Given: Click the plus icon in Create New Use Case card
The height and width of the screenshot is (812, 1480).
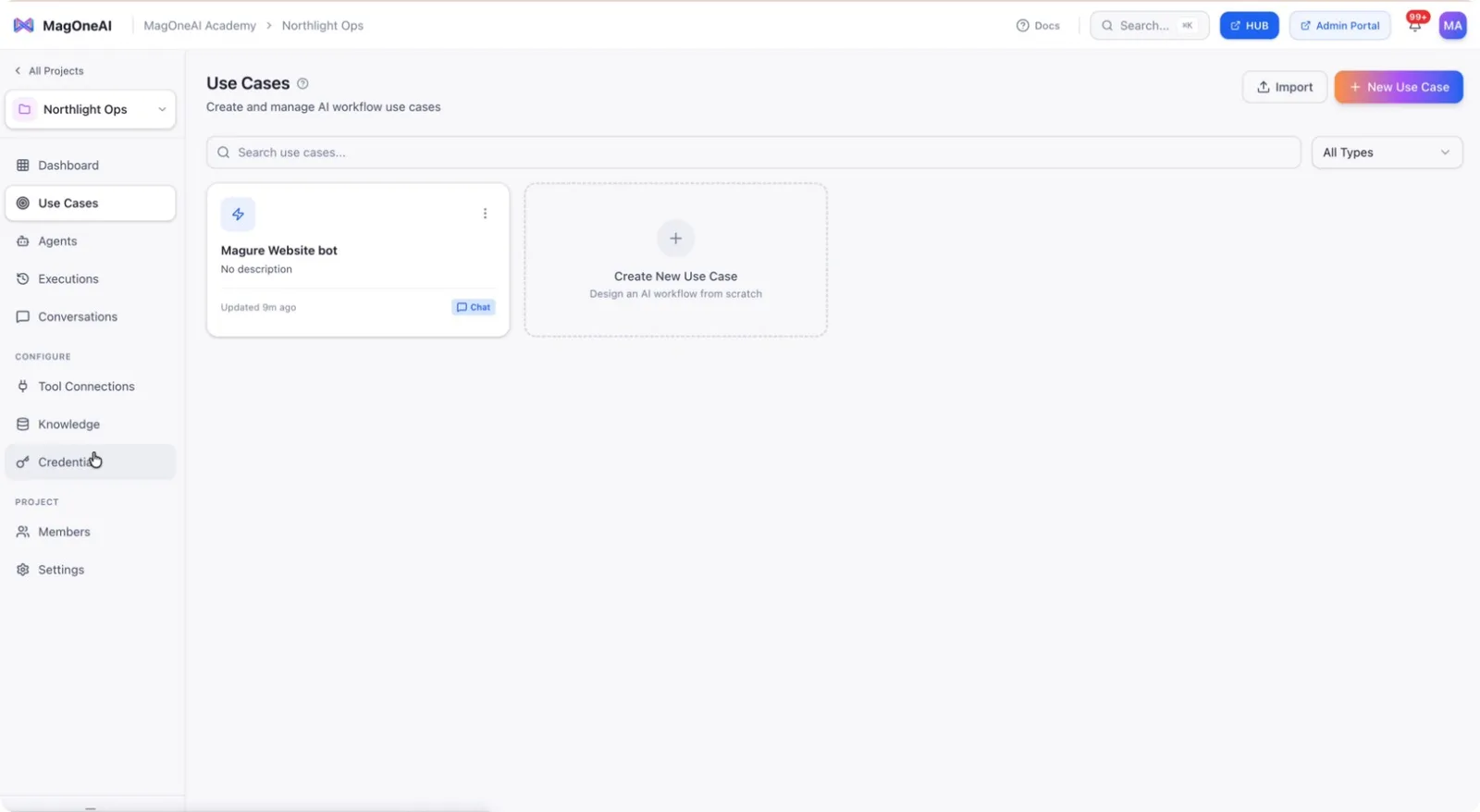Looking at the screenshot, I should (675, 239).
